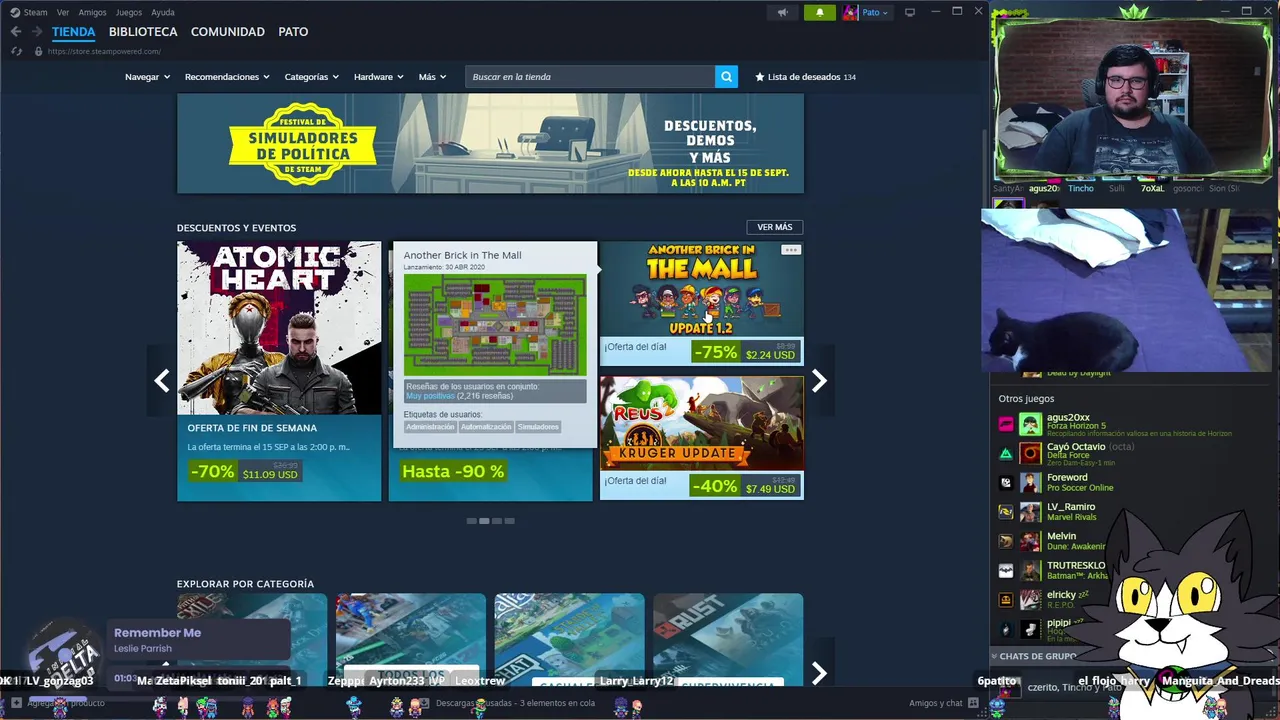Open the Ayuda menu
The width and height of the screenshot is (1280, 720).
(163, 12)
